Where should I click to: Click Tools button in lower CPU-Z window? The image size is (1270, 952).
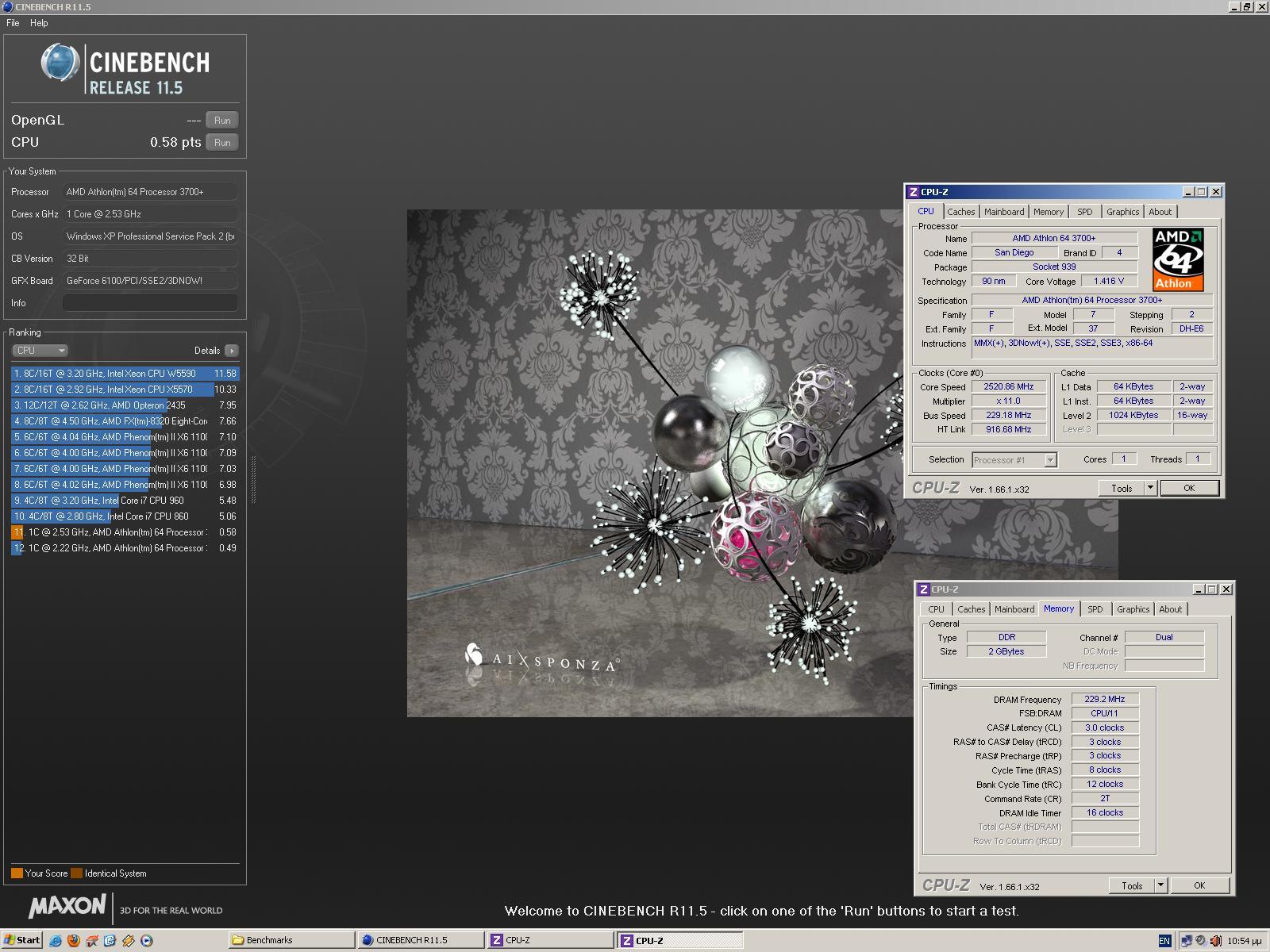pyautogui.click(x=1132, y=885)
